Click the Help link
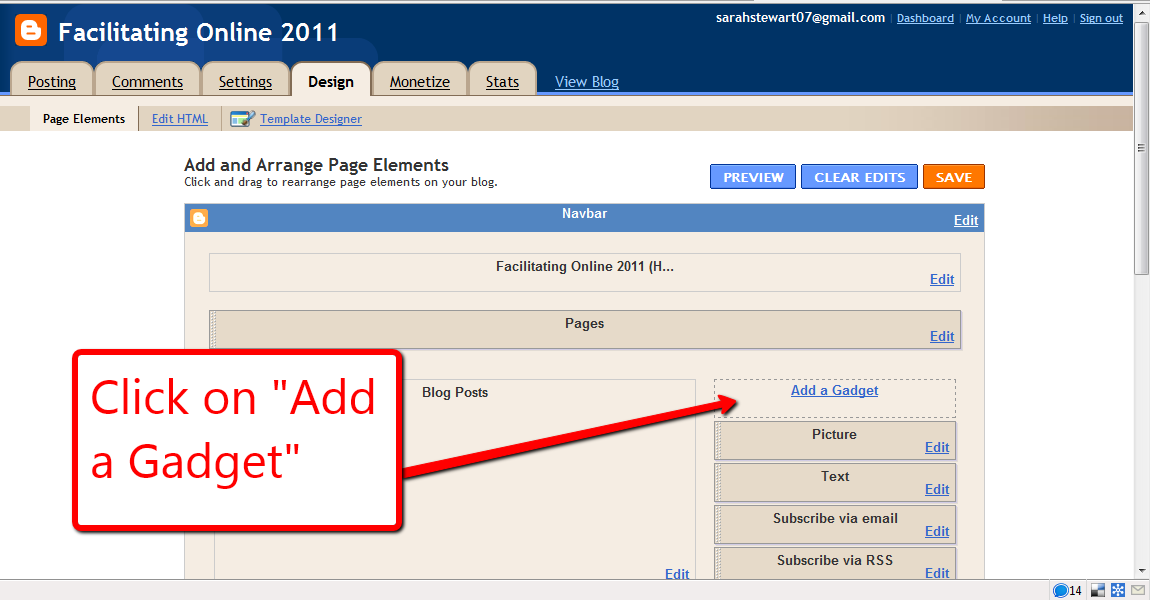Screen dimensions: 1150x601 click(x=1055, y=18)
